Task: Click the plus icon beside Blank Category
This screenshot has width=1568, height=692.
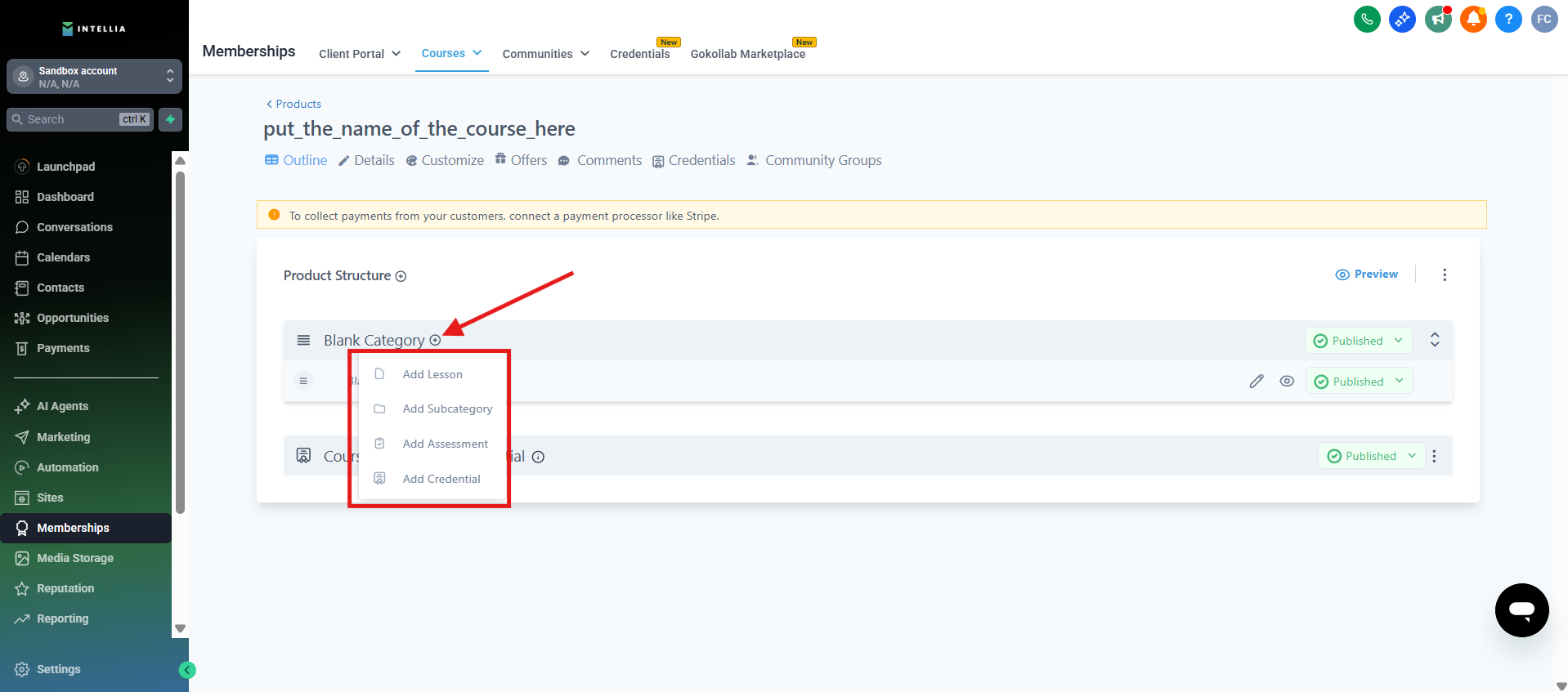Action: point(435,341)
